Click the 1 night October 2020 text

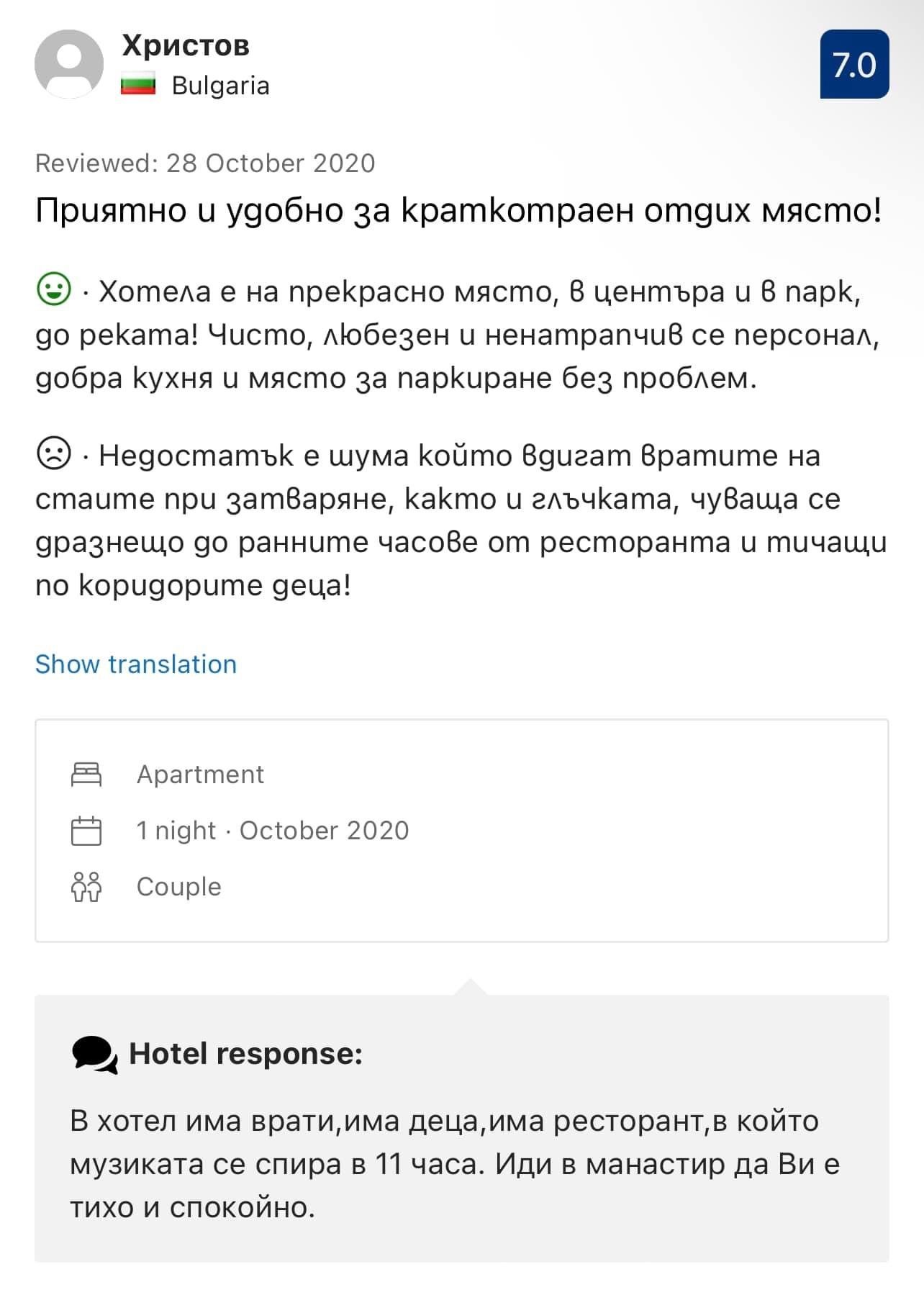(x=273, y=831)
